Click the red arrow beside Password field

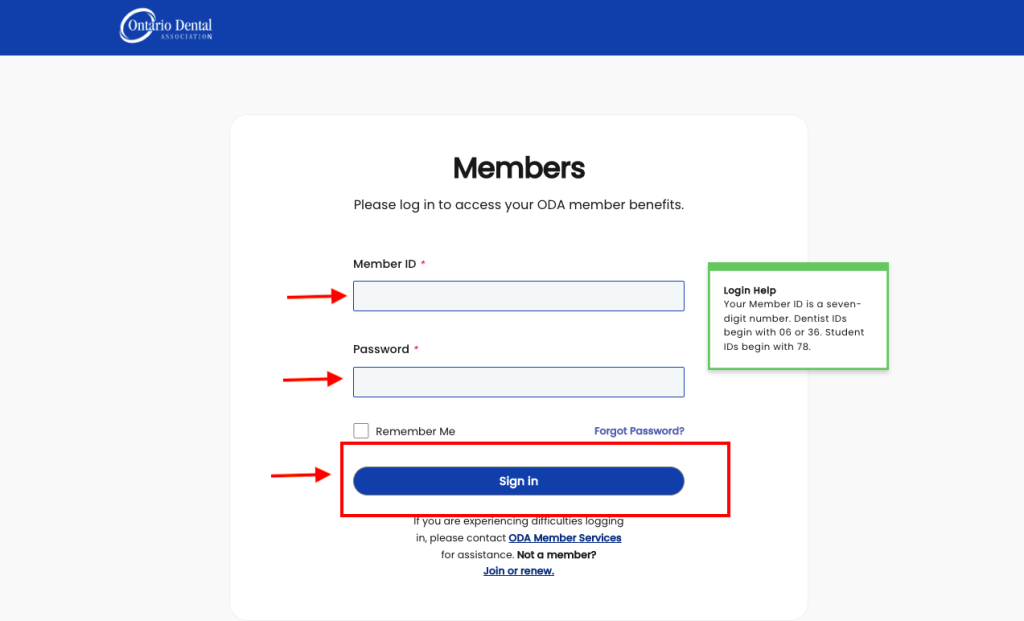[313, 379]
